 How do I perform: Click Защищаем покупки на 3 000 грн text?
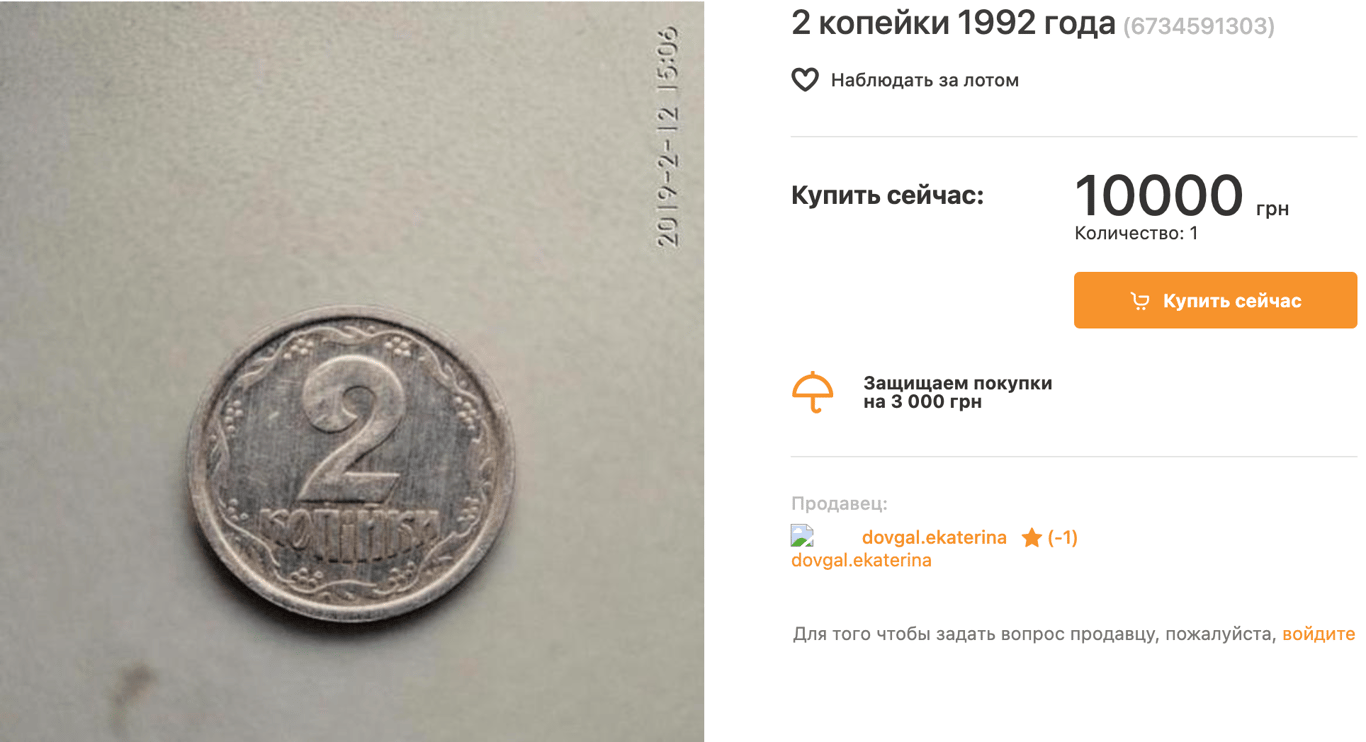coord(958,393)
